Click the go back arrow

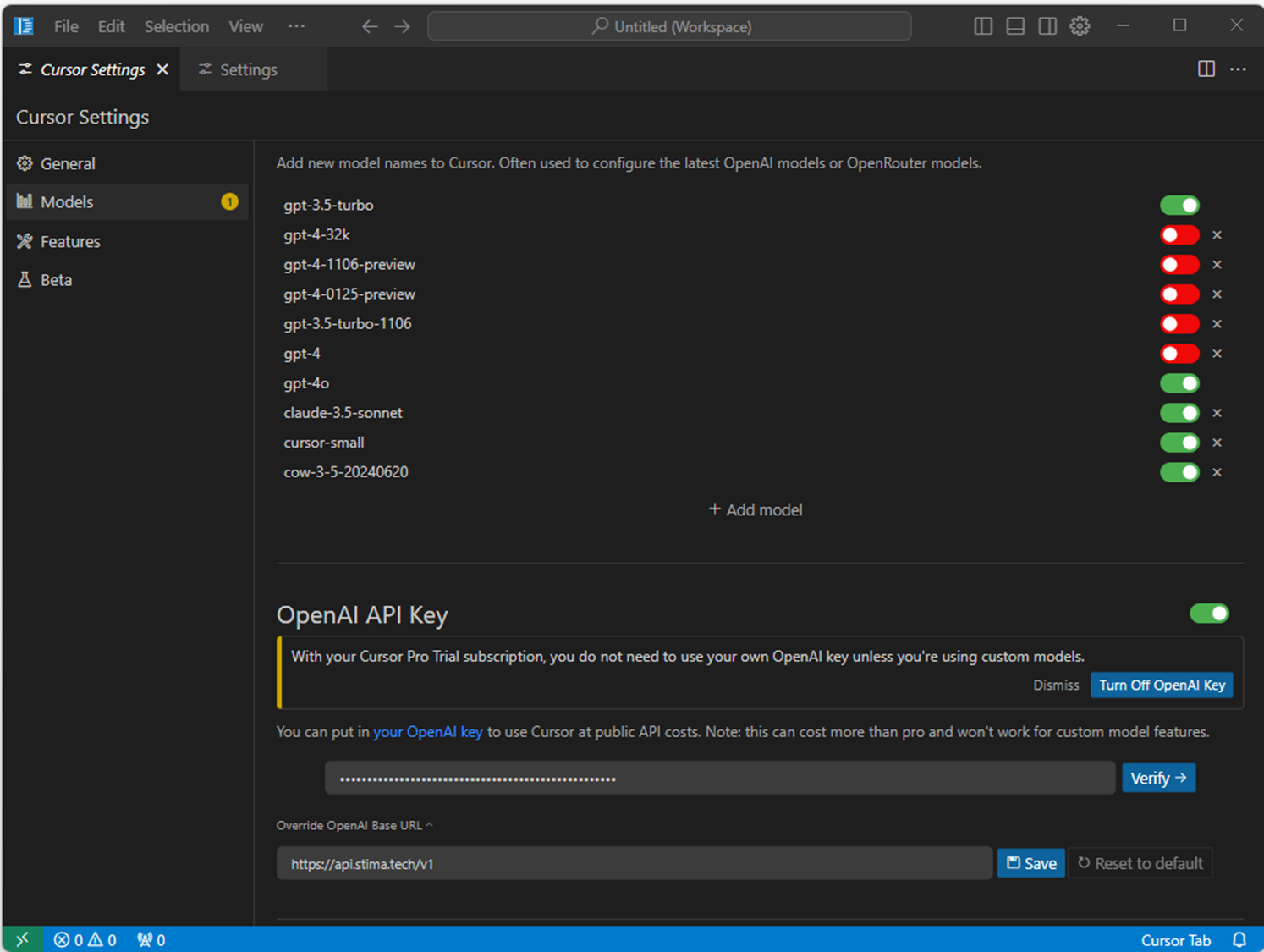point(370,26)
